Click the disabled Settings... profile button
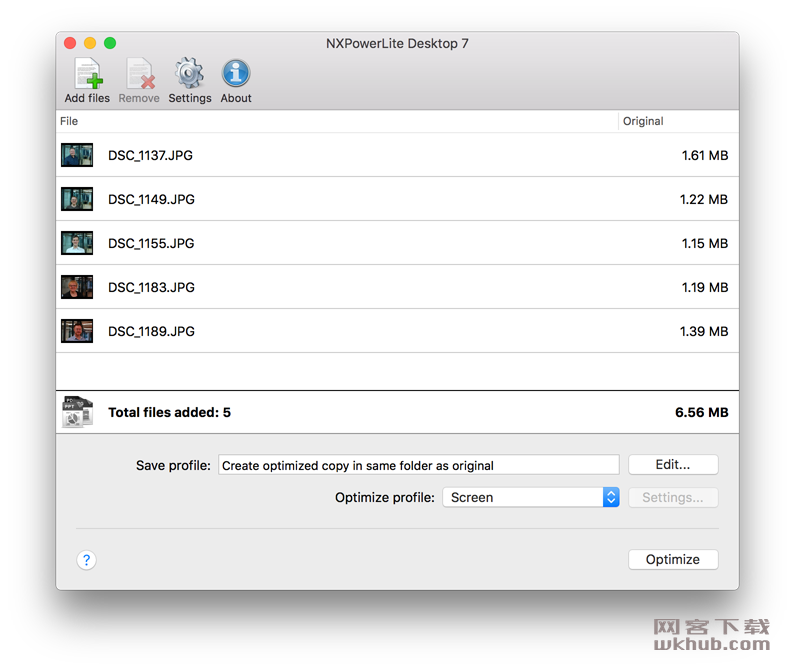The width and height of the screenshot is (795, 670). point(673,498)
